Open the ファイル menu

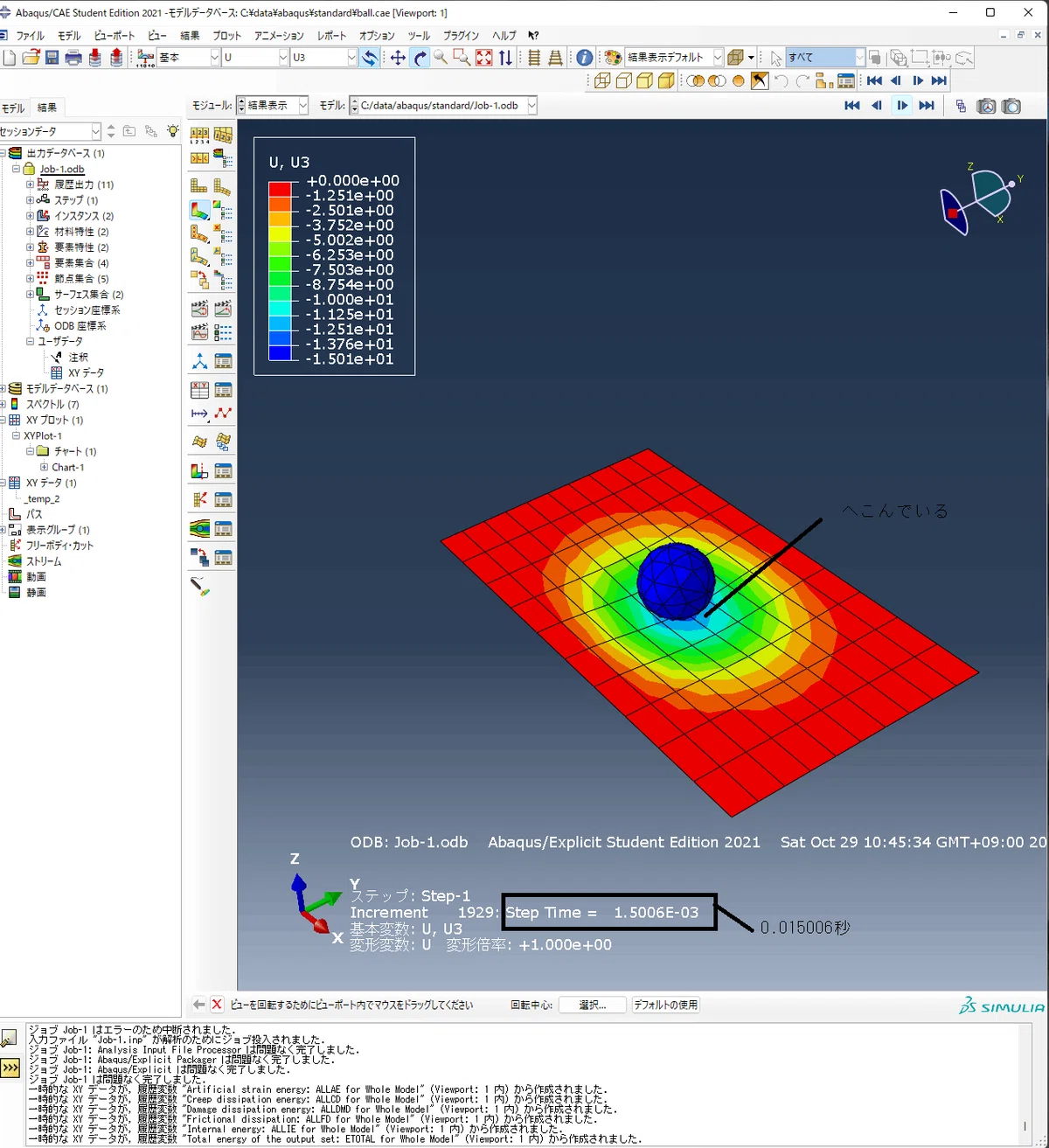[30, 36]
